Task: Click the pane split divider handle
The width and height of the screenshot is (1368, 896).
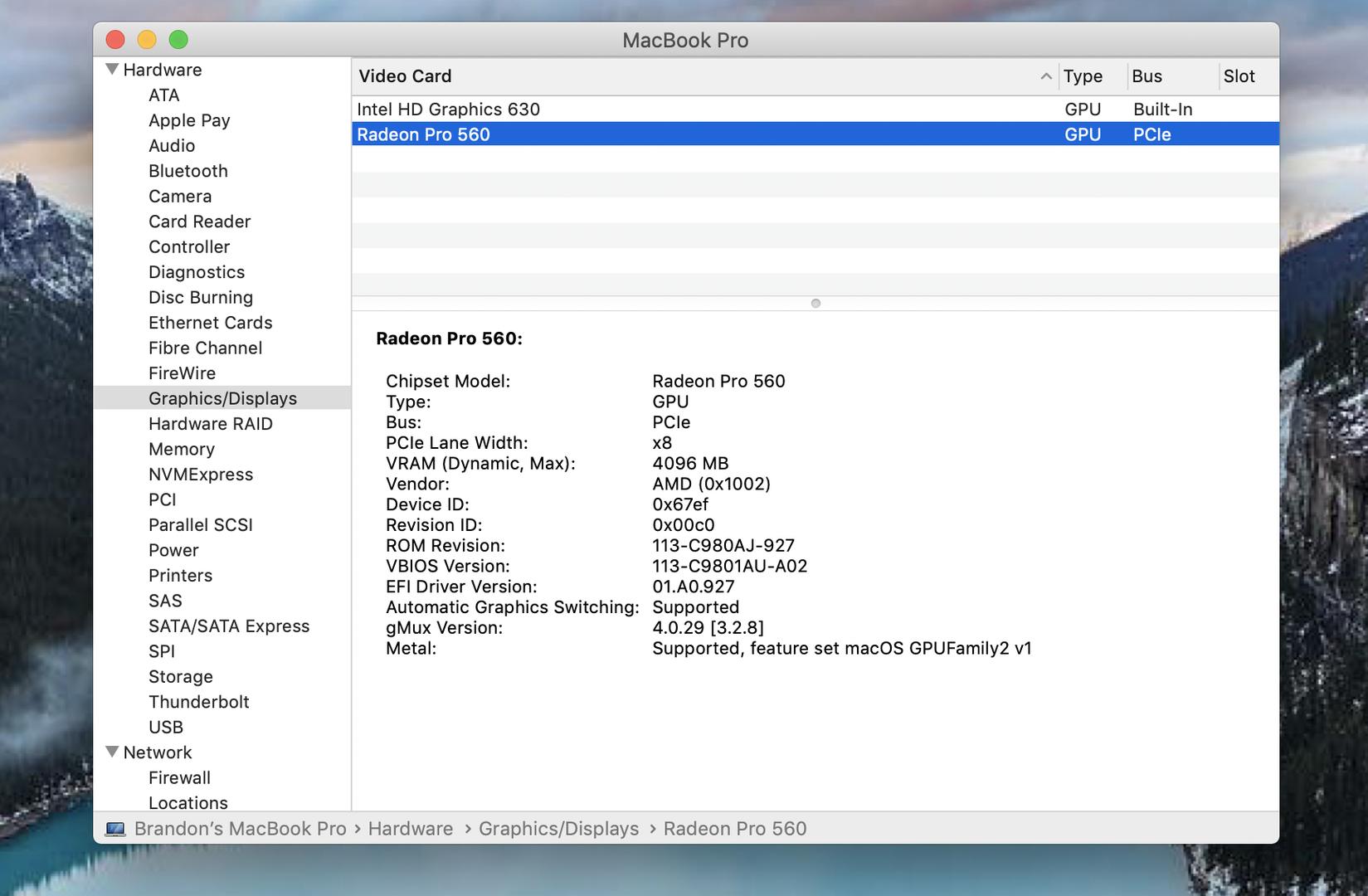Action: pos(815,304)
